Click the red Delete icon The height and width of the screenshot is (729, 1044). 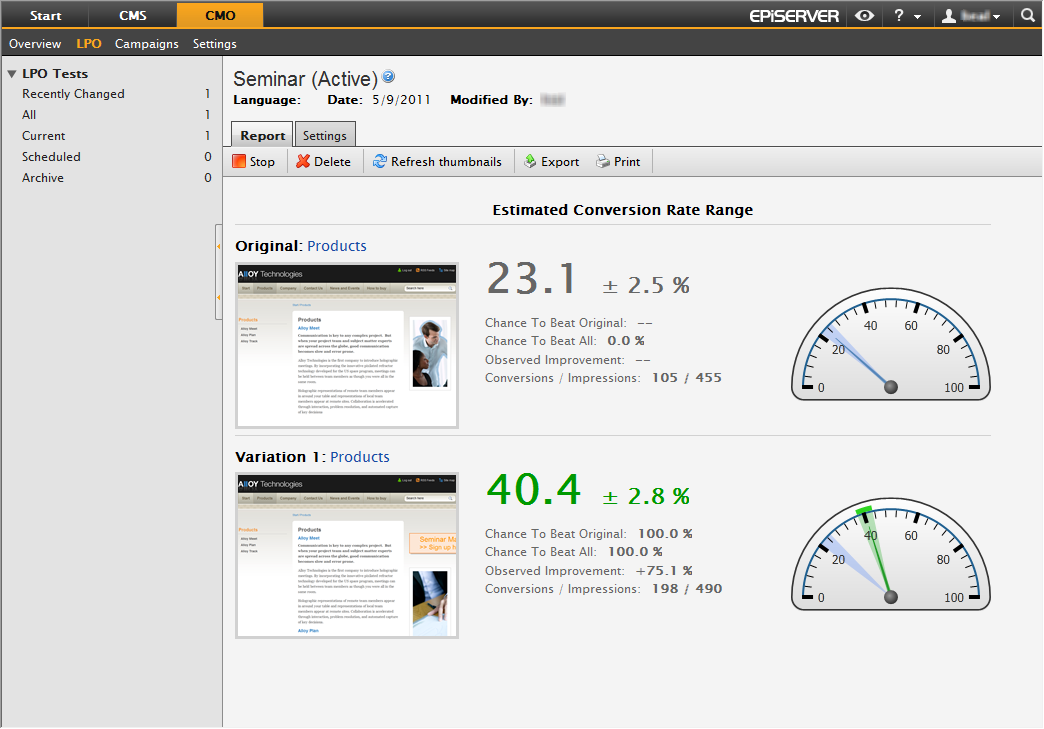click(303, 161)
